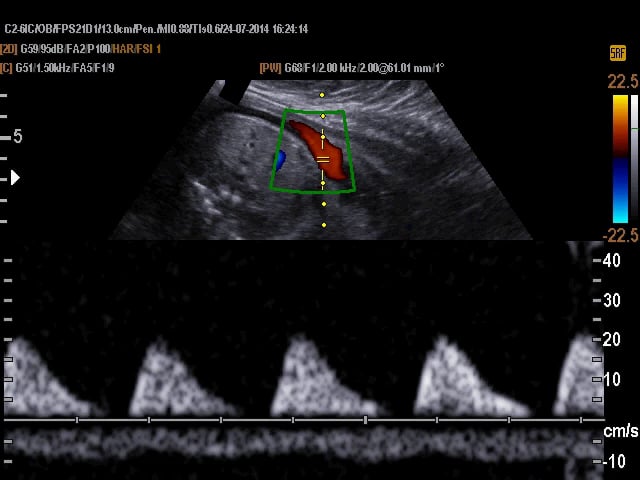Click the HAR/FSI 1 setting text
Viewport: 640px width, 480px height.
click(136, 49)
